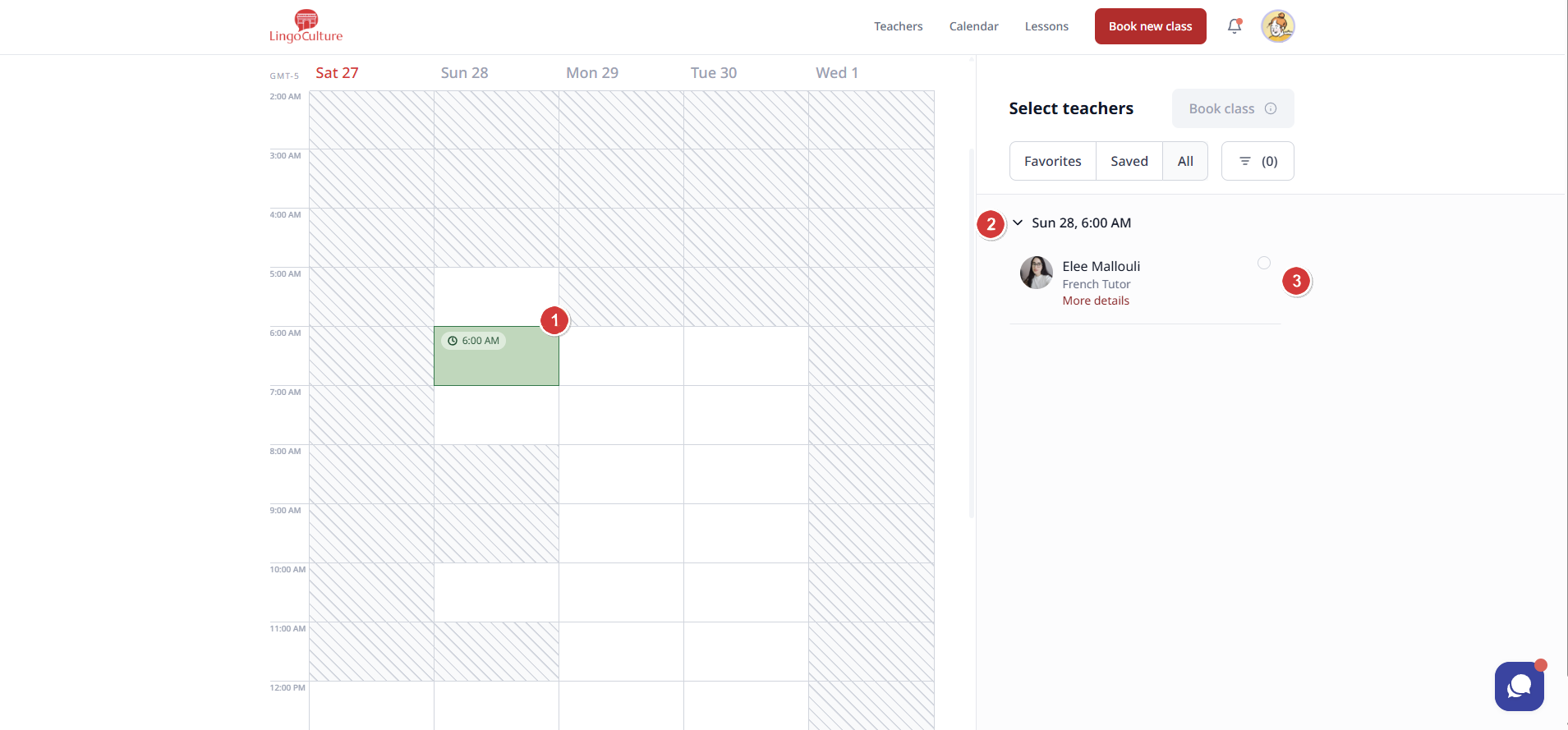
Task: Open the chat support widget
Action: [x=1519, y=686]
